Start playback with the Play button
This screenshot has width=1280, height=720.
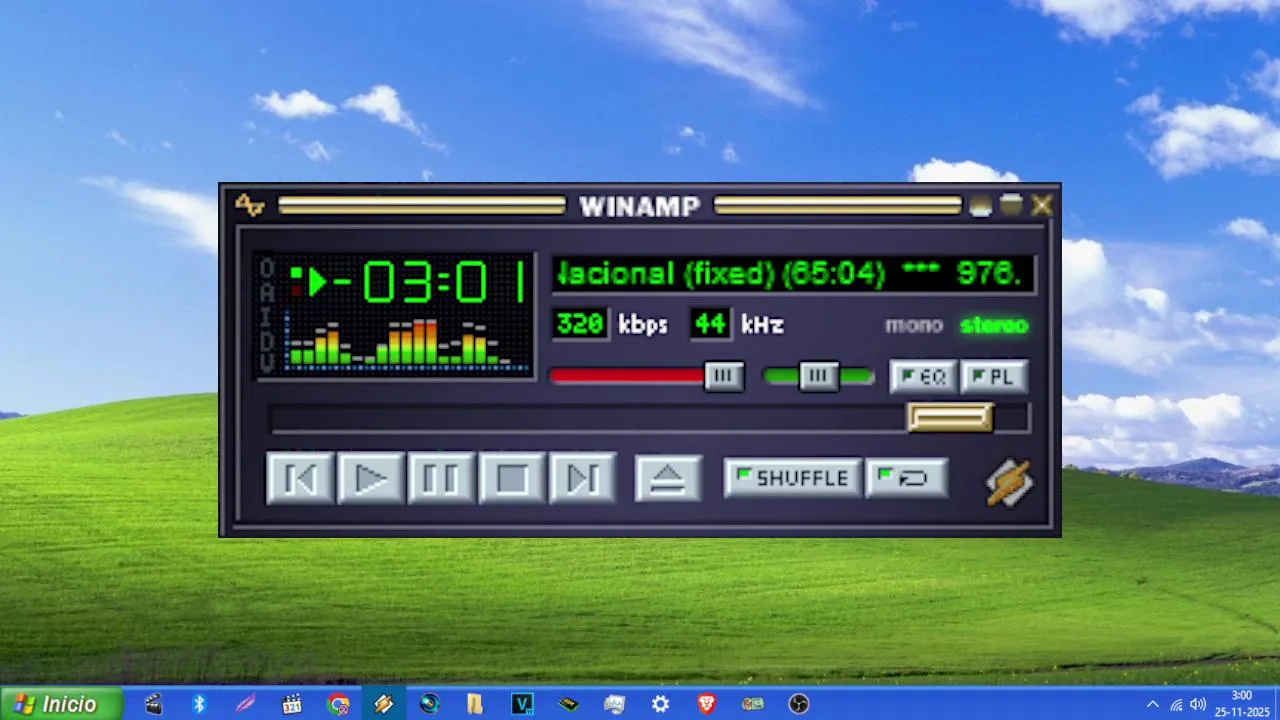(x=371, y=478)
